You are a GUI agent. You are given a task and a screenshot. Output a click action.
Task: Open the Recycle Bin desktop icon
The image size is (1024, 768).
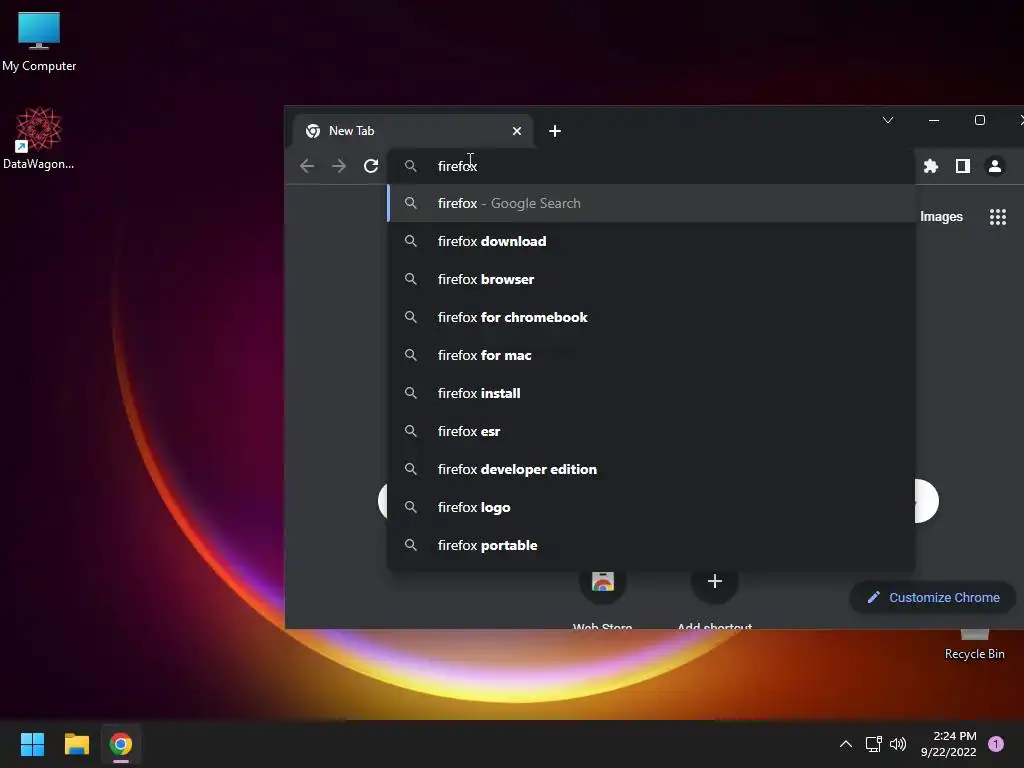(x=974, y=645)
